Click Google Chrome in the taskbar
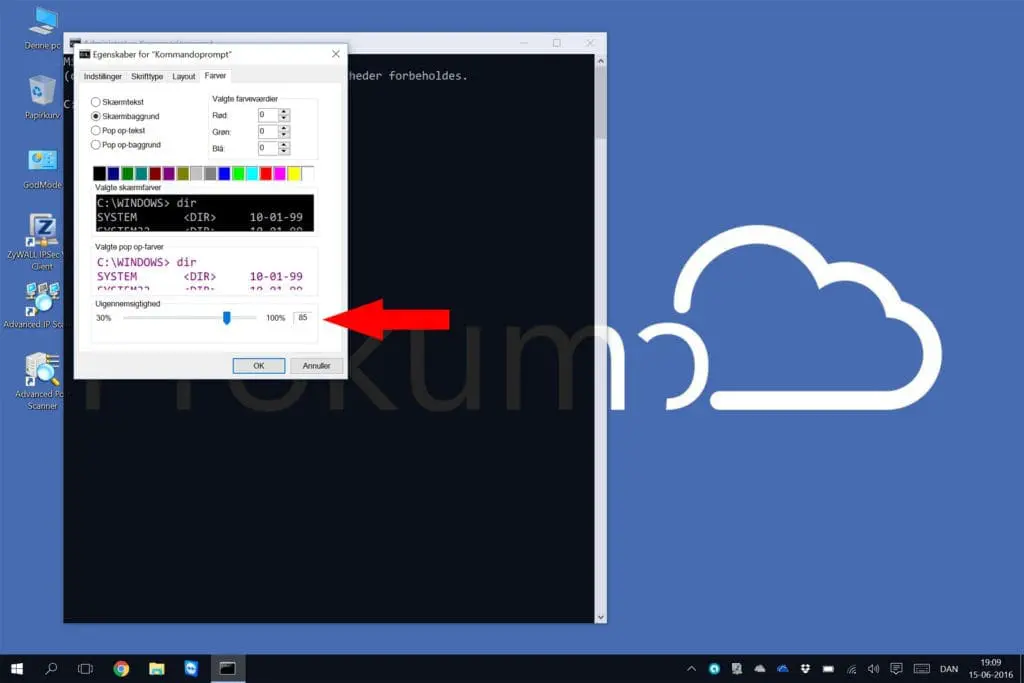This screenshot has width=1024, height=683. [121, 668]
